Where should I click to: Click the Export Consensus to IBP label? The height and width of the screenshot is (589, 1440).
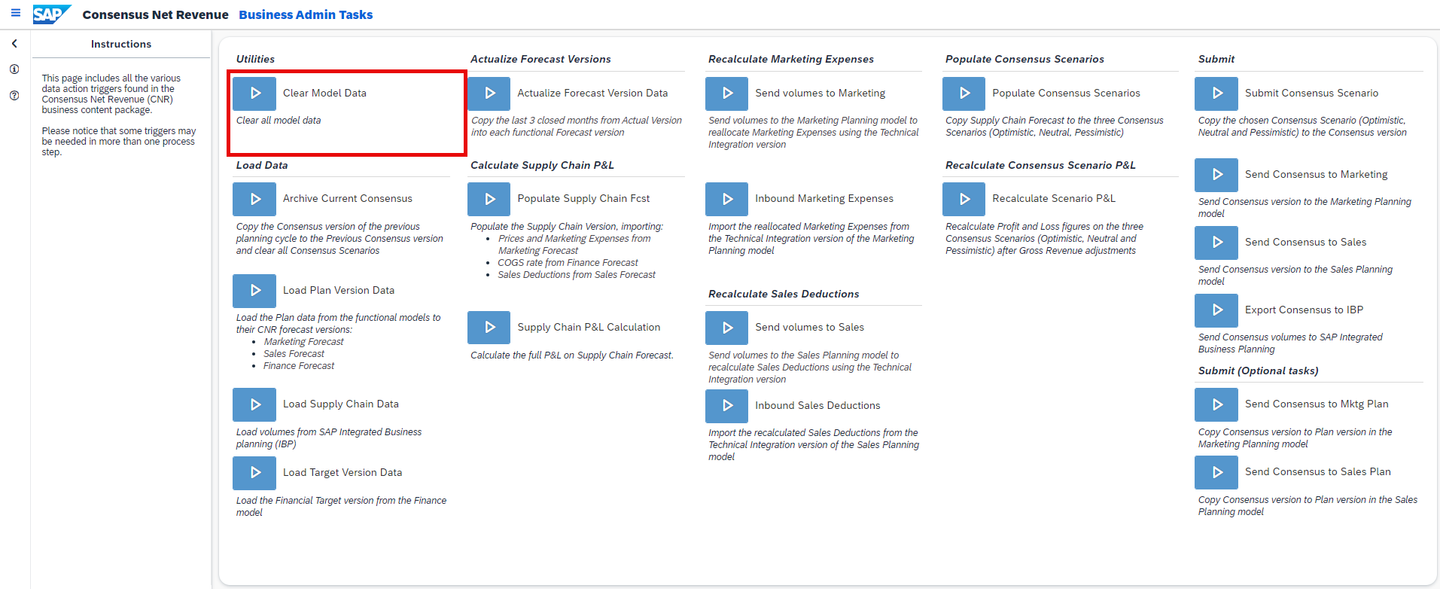tap(1304, 310)
